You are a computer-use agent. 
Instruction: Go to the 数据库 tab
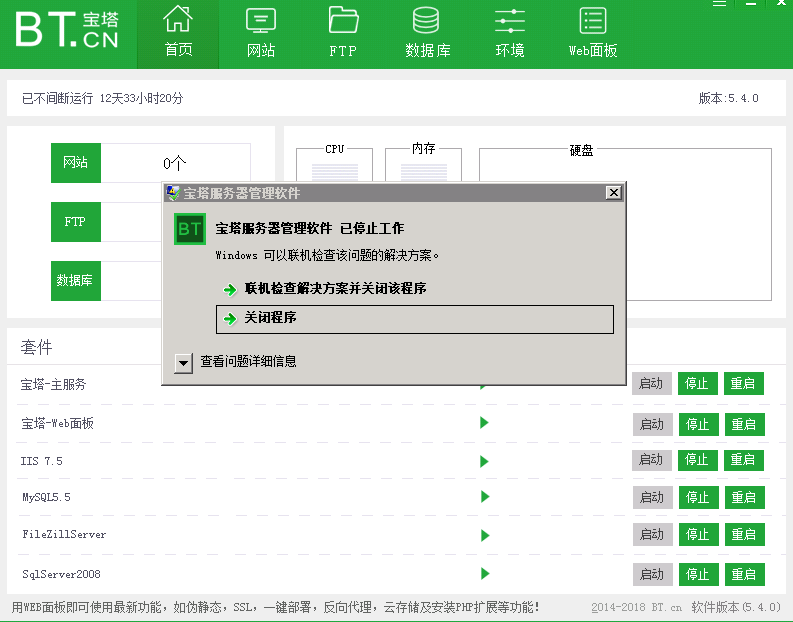pos(427,33)
